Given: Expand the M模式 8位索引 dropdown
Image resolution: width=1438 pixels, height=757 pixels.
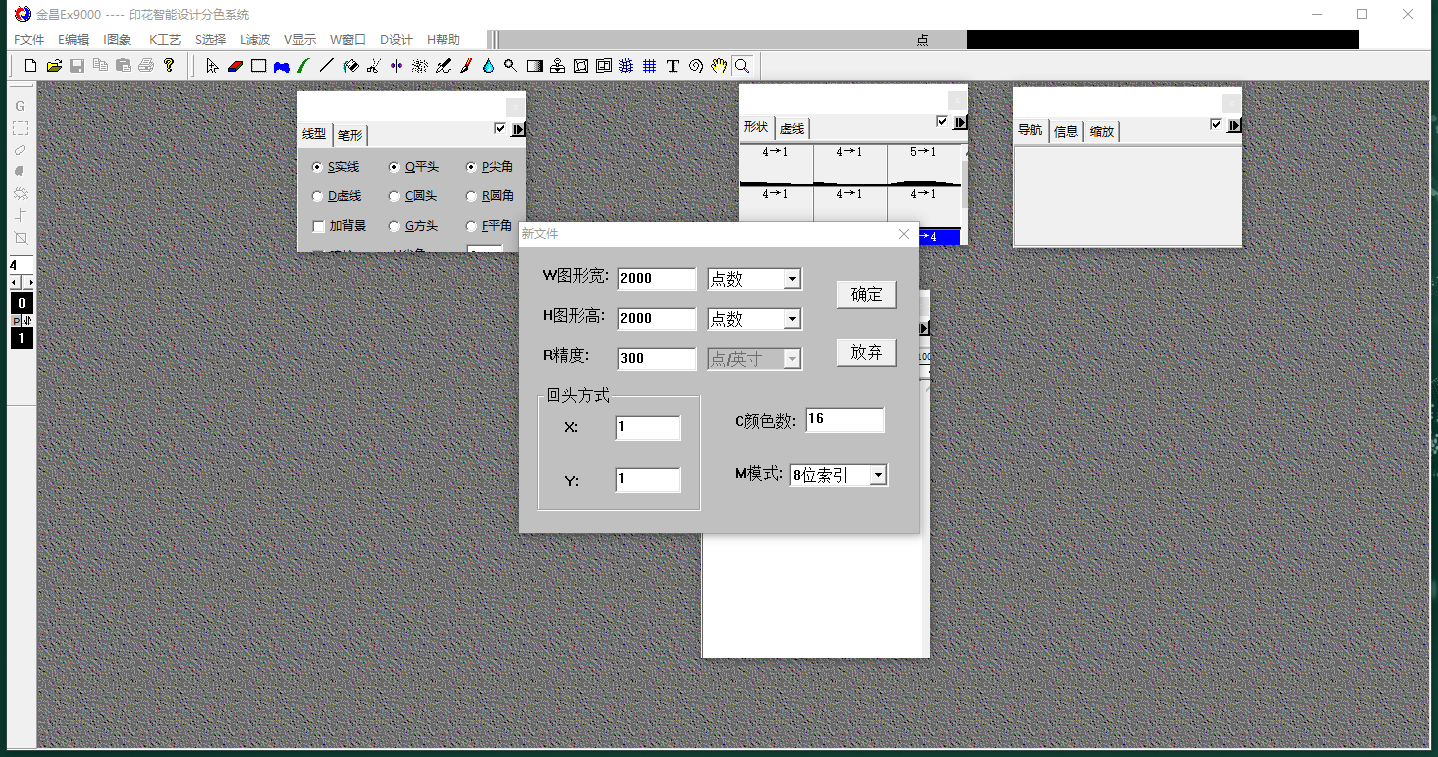Looking at the screenshot, I should (x=878, y=476).
